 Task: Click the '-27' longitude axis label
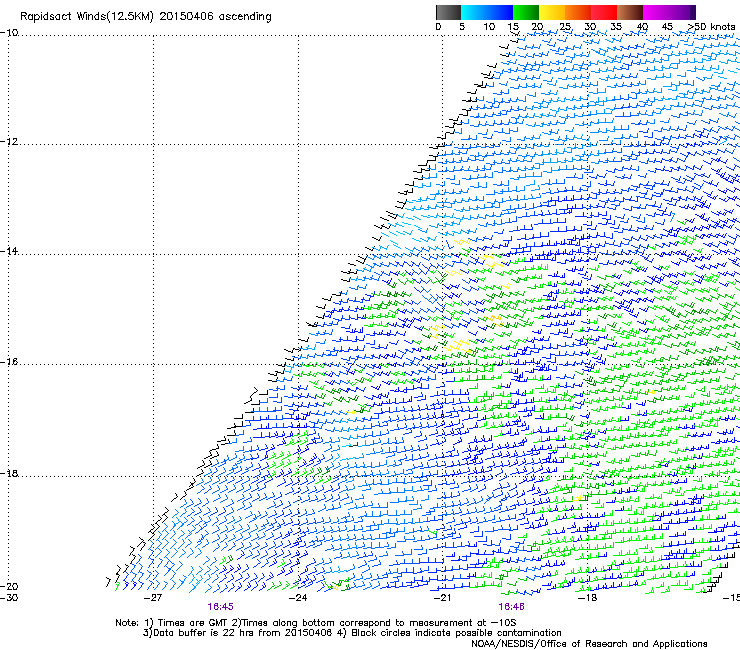pyautogui.click(x=153, y=598)
